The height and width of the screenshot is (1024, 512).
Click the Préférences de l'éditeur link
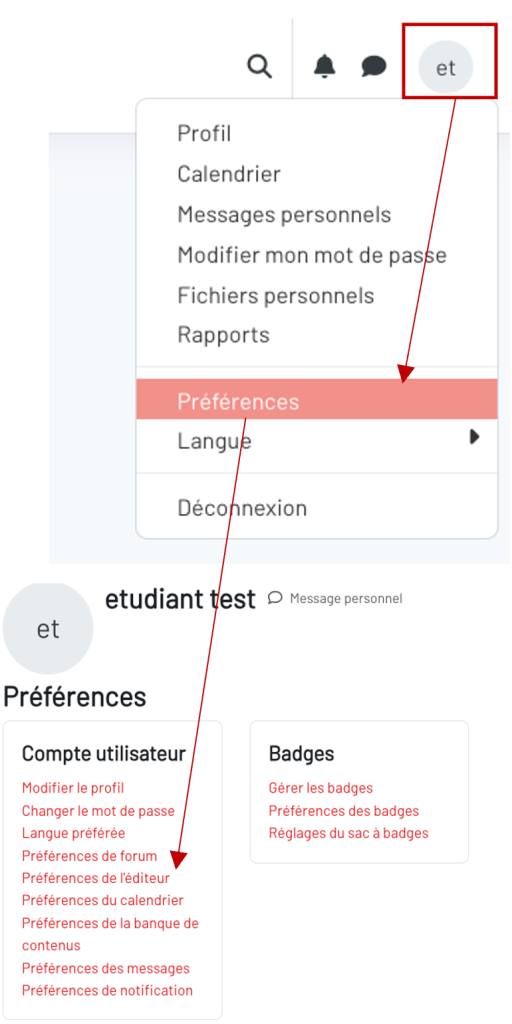pyautogui.click(x=96, y=878)
